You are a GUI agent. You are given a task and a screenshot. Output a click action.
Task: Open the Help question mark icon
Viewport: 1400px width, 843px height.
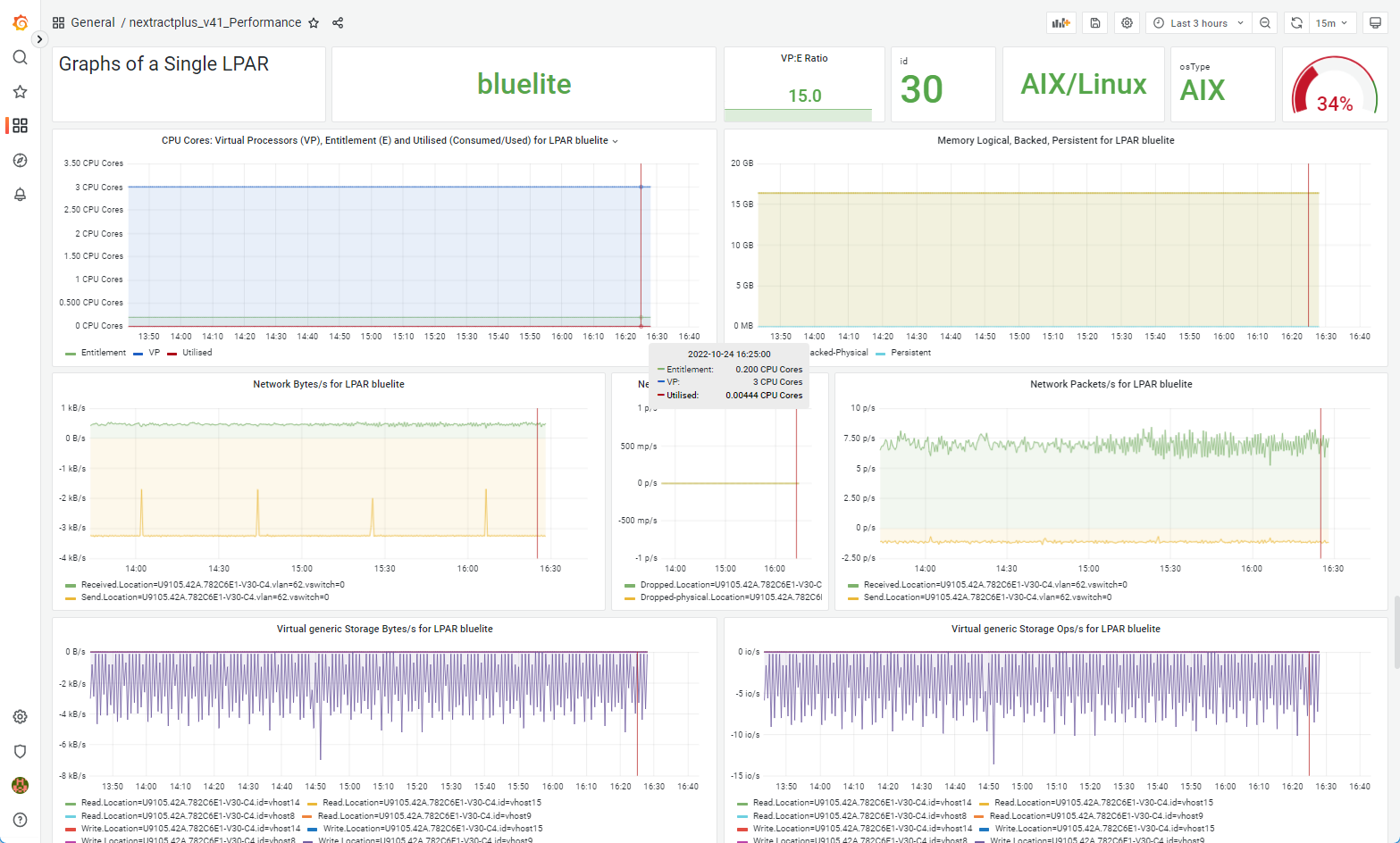point(20,820)
